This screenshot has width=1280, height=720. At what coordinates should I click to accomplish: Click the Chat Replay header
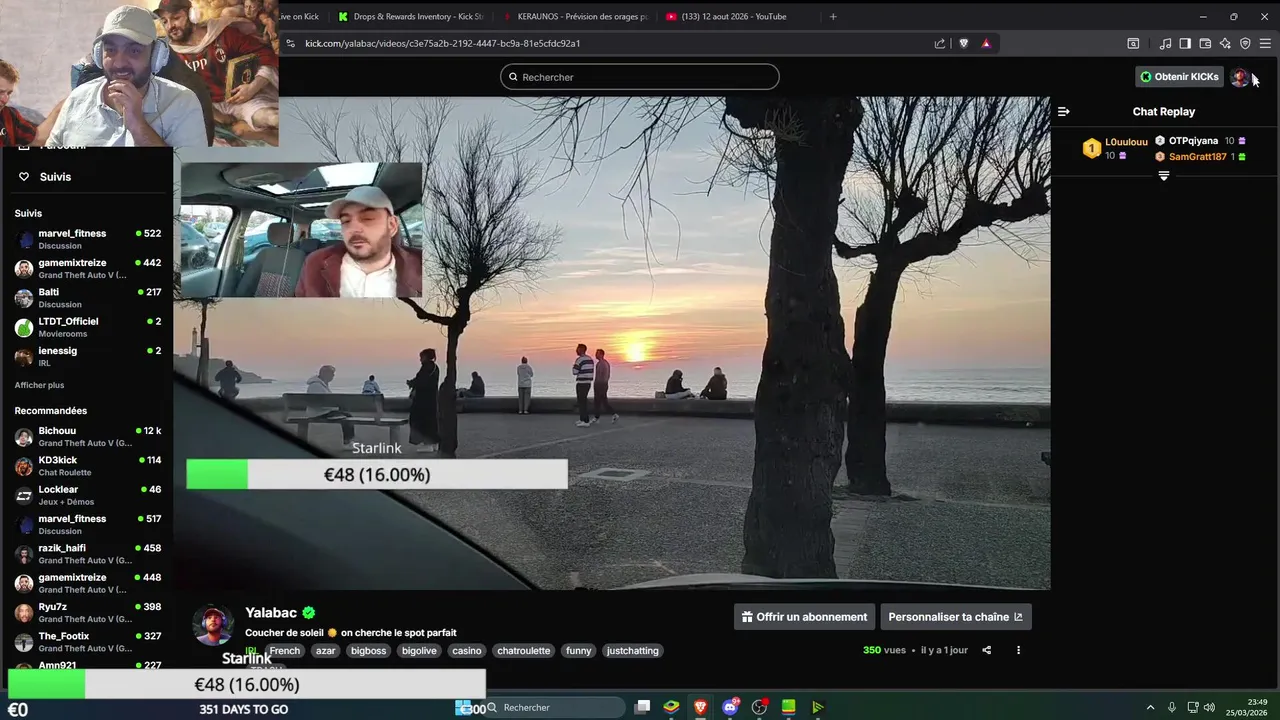tap(1164, 112)
